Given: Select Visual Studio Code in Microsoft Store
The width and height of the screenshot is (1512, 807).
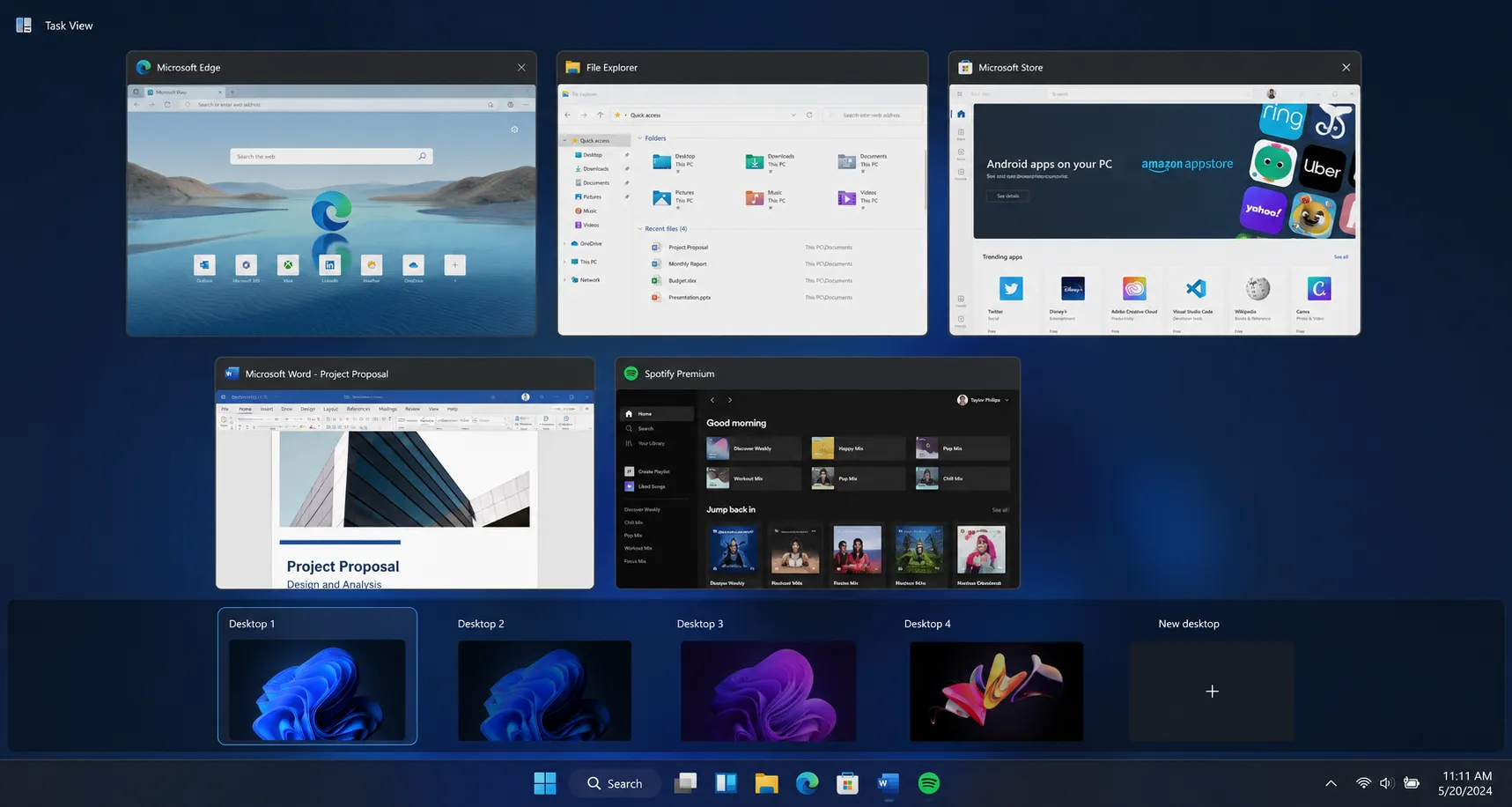Looking at the screenshot, I should tap(1195, 298).
